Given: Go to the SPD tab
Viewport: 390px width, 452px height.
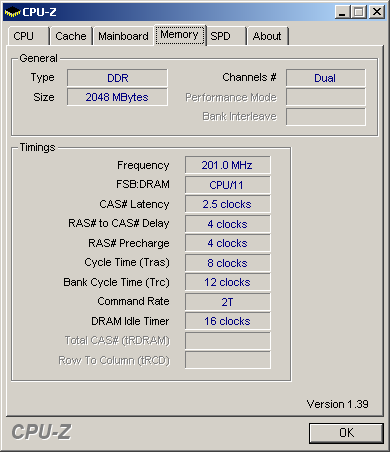Looking at the screenshot, I should (226, 36).
